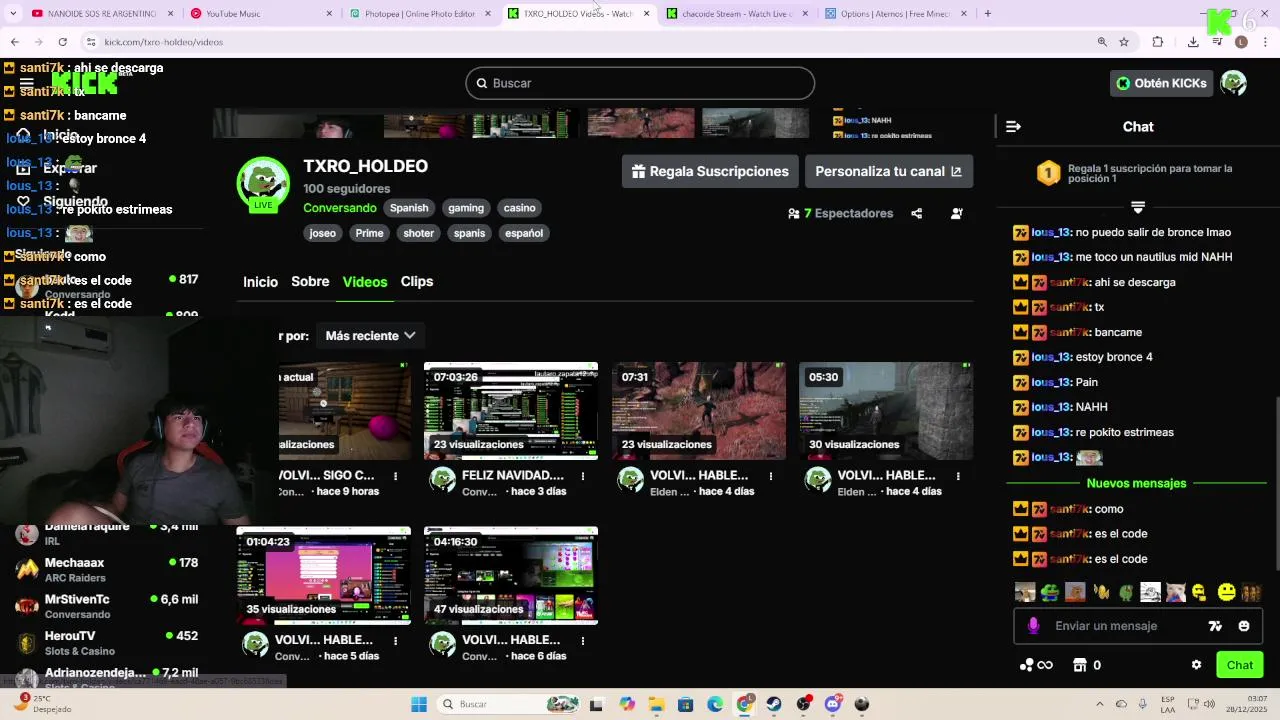1280x720 pixels.
Task: Focus the Buscar search field on Kick
Action: pos(640,83)
